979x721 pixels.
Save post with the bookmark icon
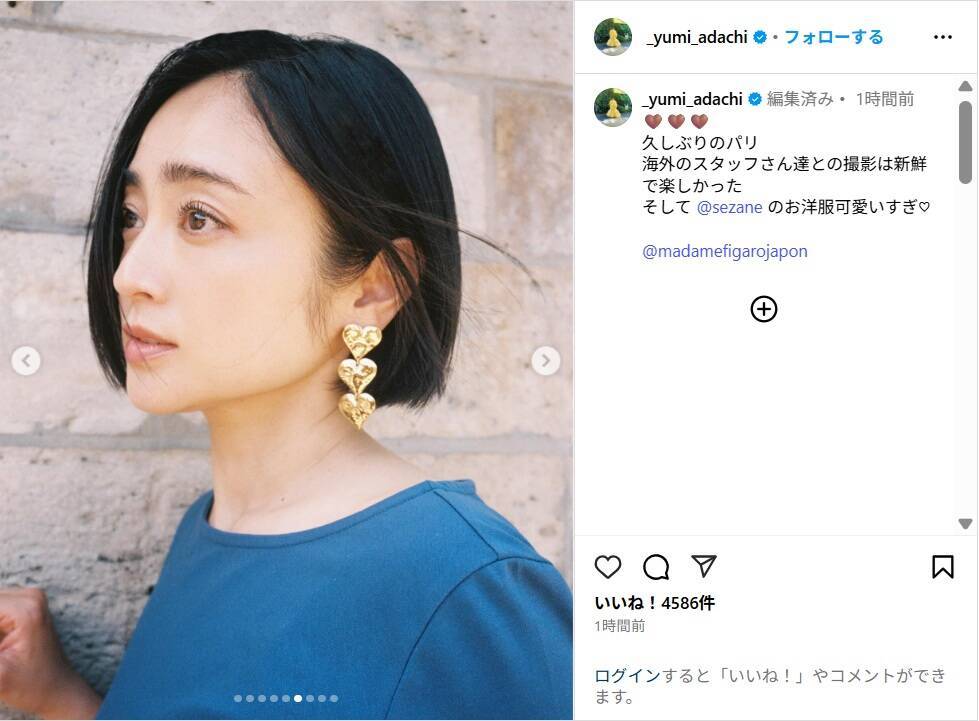click(x=942, y=566)
